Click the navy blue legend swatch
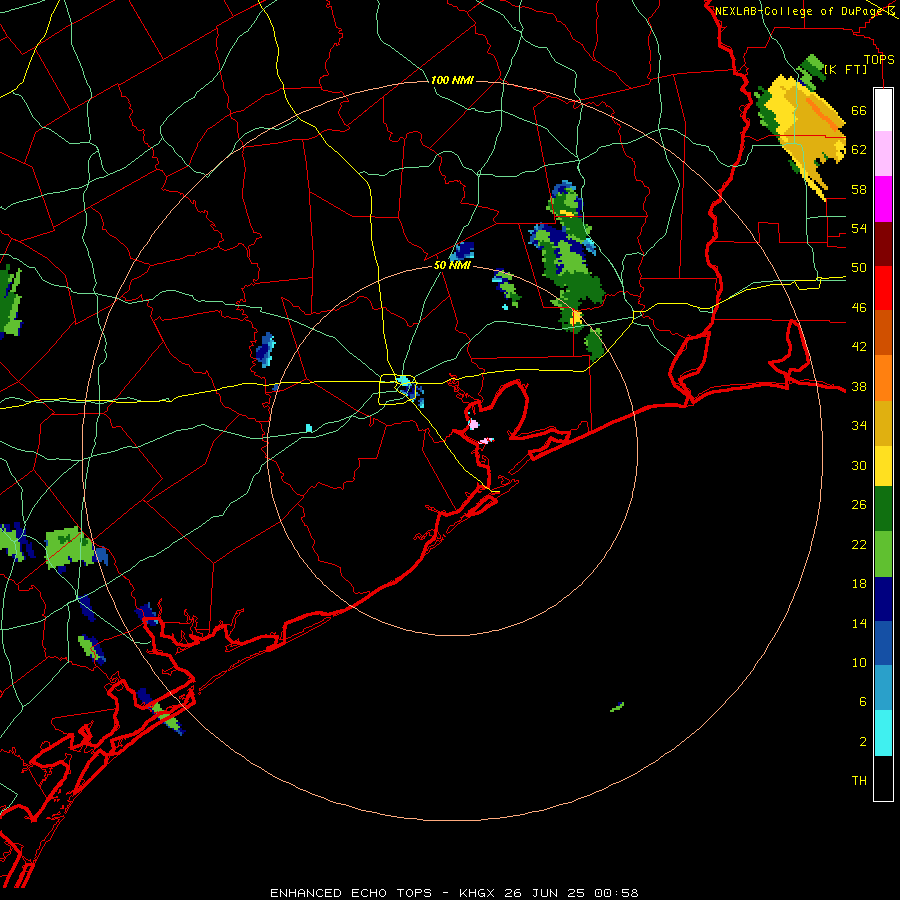The width and height of the screenshot is (900, 900). [x=883, y=599]
